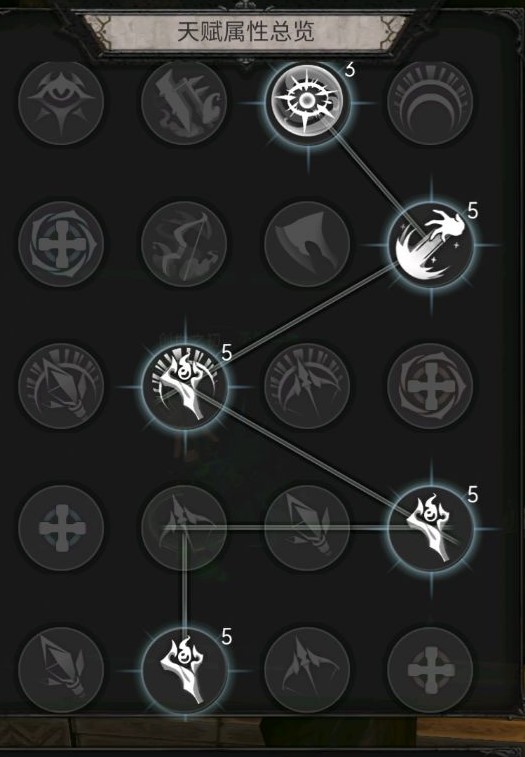
Task: Select the dimmed crescent moon with rays talent
Action: click(430, 102)
